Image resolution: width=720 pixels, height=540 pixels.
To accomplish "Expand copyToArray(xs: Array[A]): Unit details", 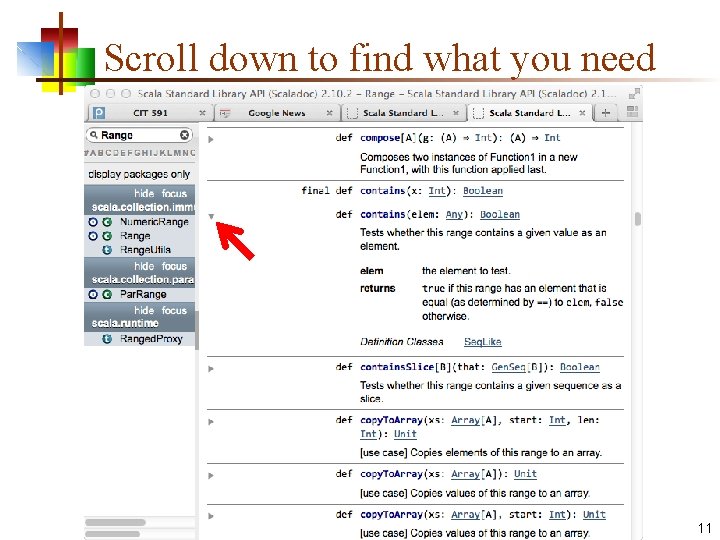I will [x=211, y=476].
